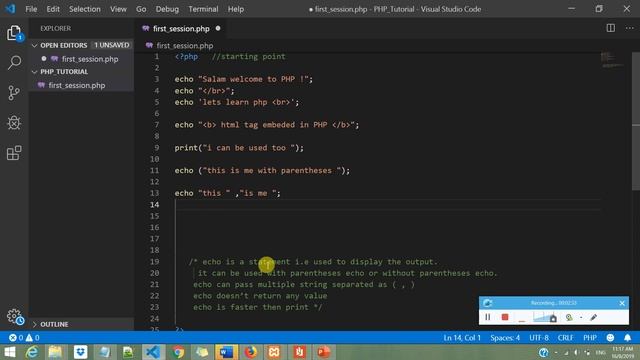Open the editor More Actions ellipsis
The width and height of the screenshot is (640, 360).
pos(629,28)
